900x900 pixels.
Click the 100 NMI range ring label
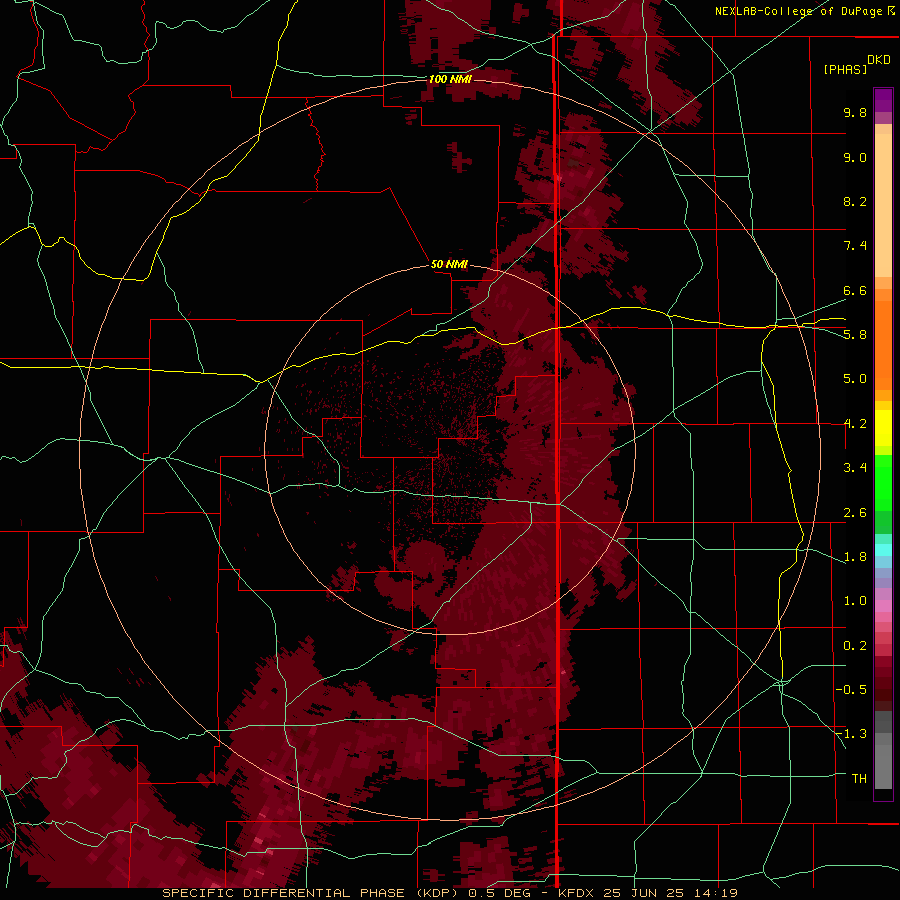(x=450, y=79)
